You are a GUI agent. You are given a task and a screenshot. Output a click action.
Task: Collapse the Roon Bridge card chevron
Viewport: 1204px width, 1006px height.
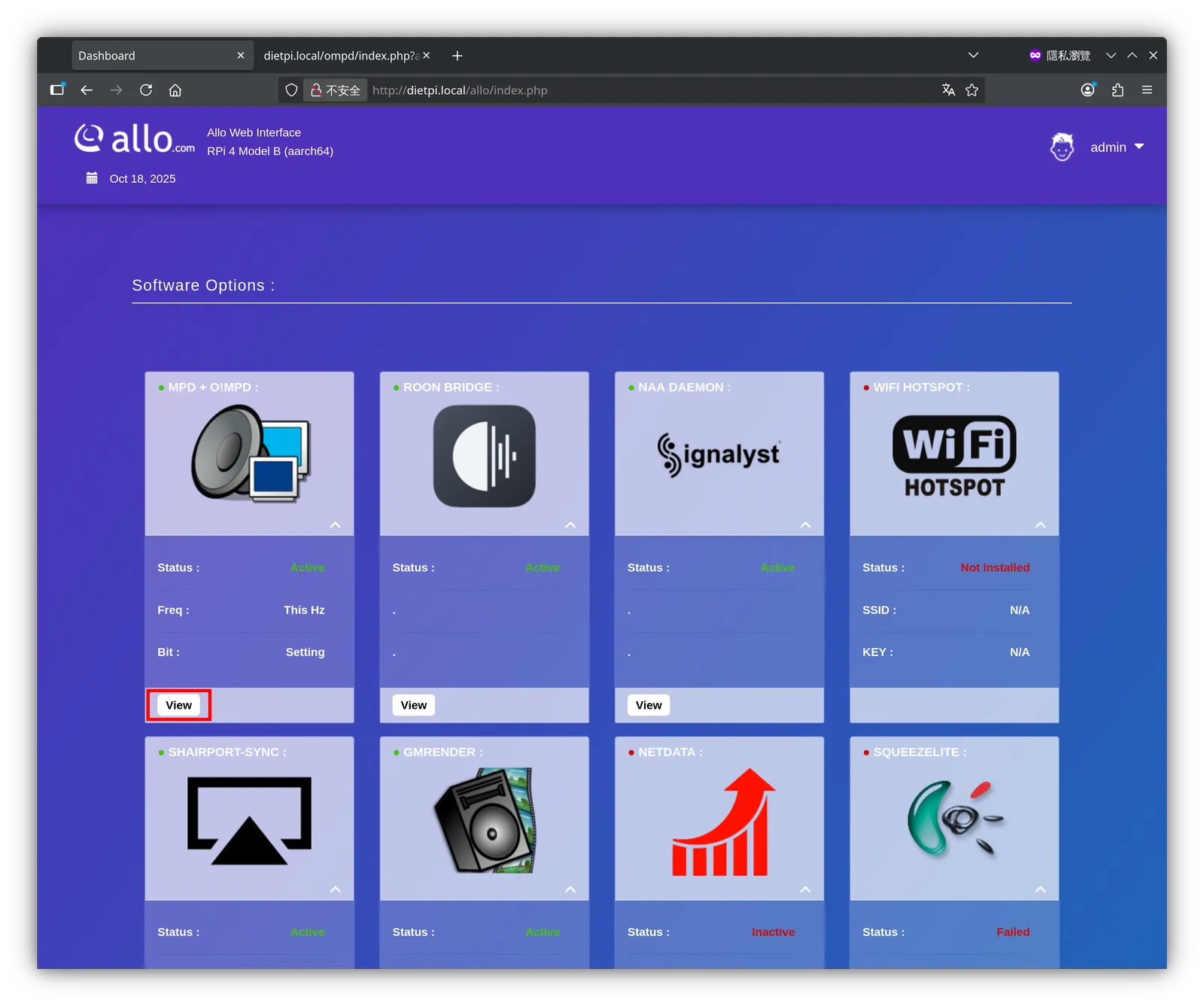pos(570,524)
